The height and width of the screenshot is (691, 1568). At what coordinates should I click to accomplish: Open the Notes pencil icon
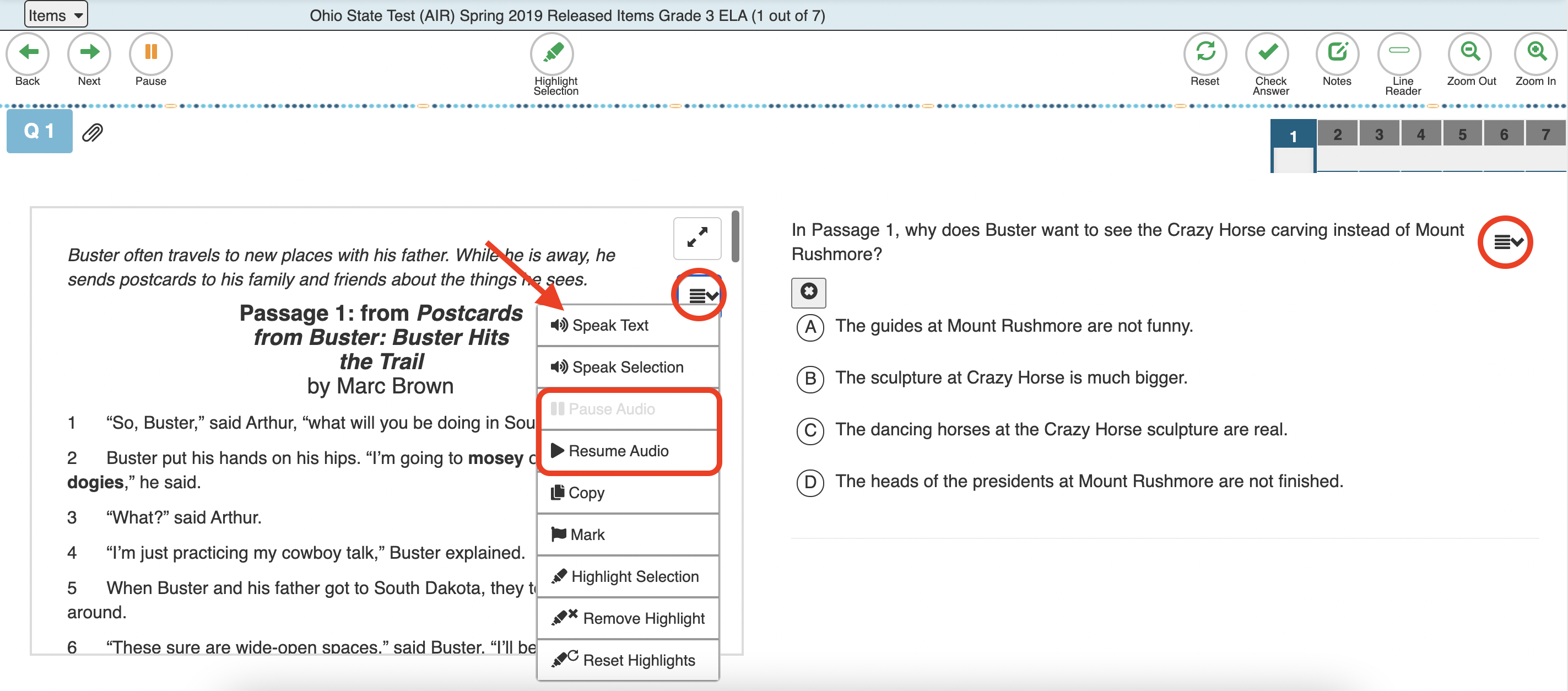coord(1337,53)
